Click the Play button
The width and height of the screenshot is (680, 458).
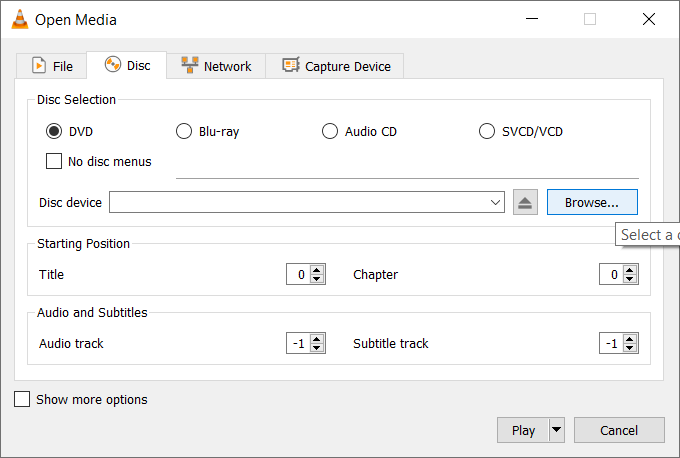click(x=523, y=430)
